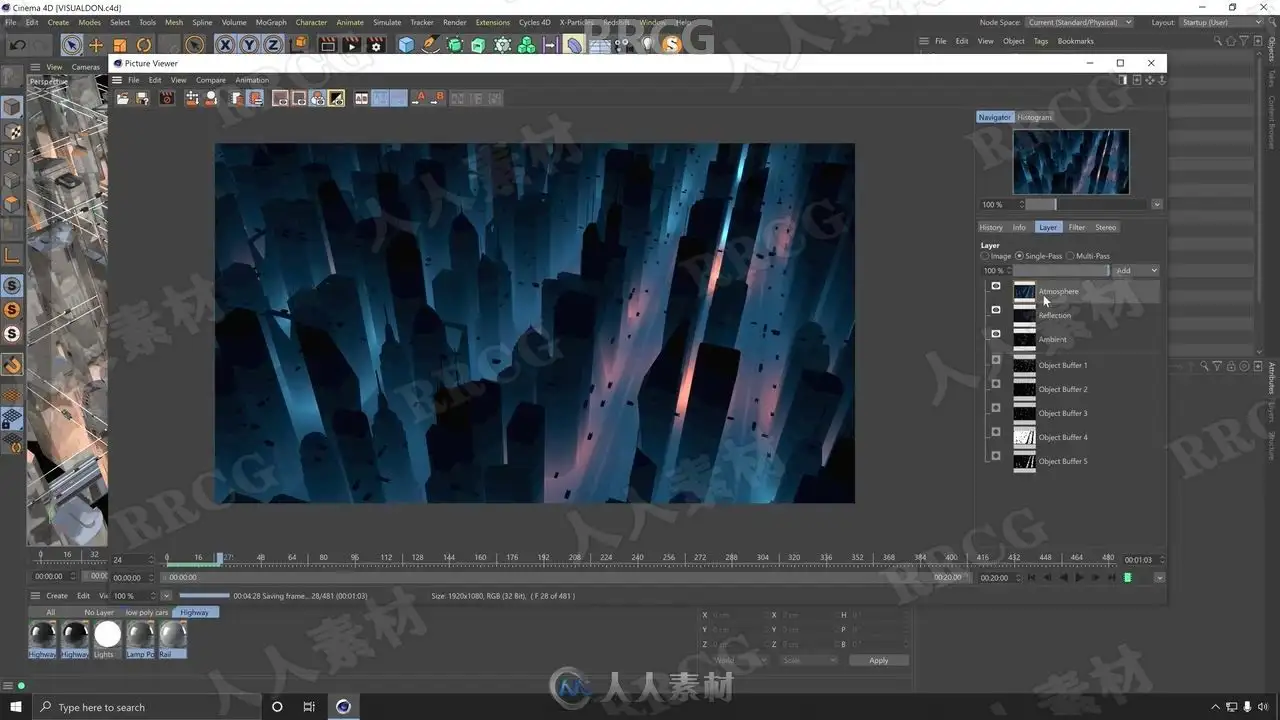Open the Node Space dropdown

(x=1080, y=22)
